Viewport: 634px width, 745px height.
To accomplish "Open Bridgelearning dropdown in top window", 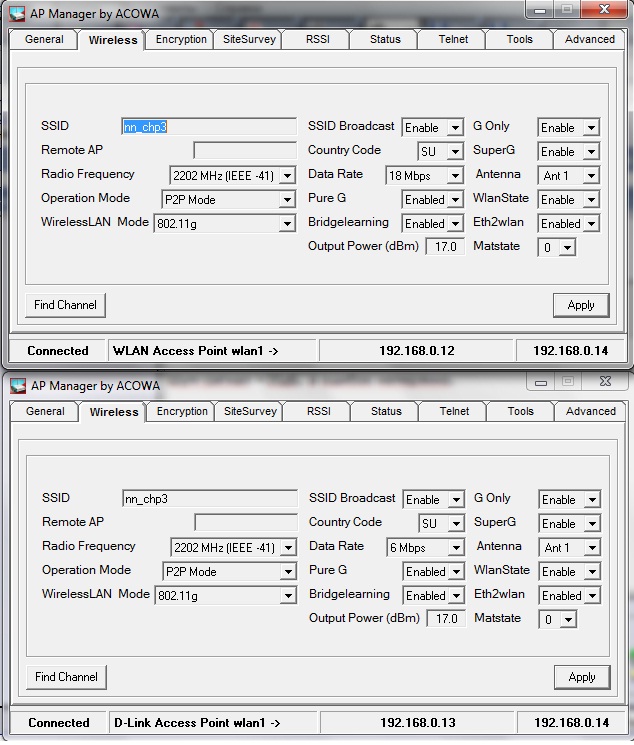I will pos(432,223).
